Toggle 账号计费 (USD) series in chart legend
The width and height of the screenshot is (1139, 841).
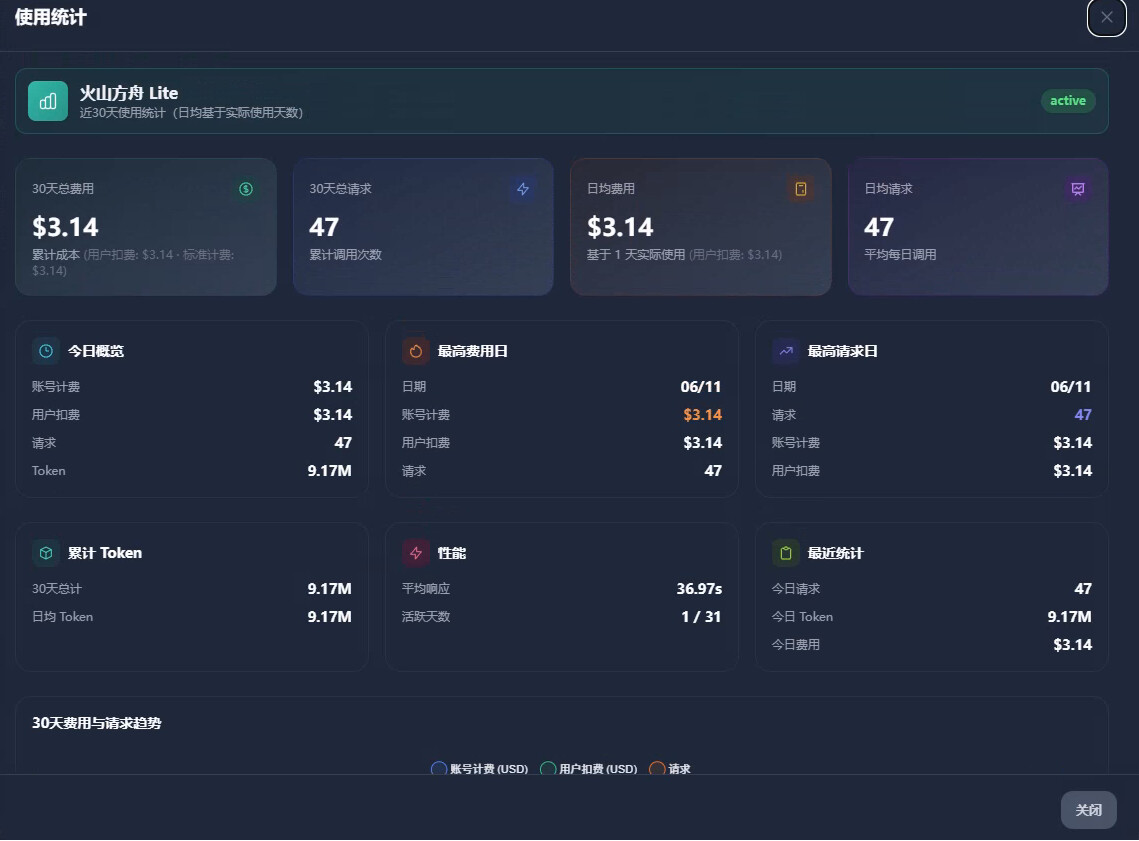point(479,768)
